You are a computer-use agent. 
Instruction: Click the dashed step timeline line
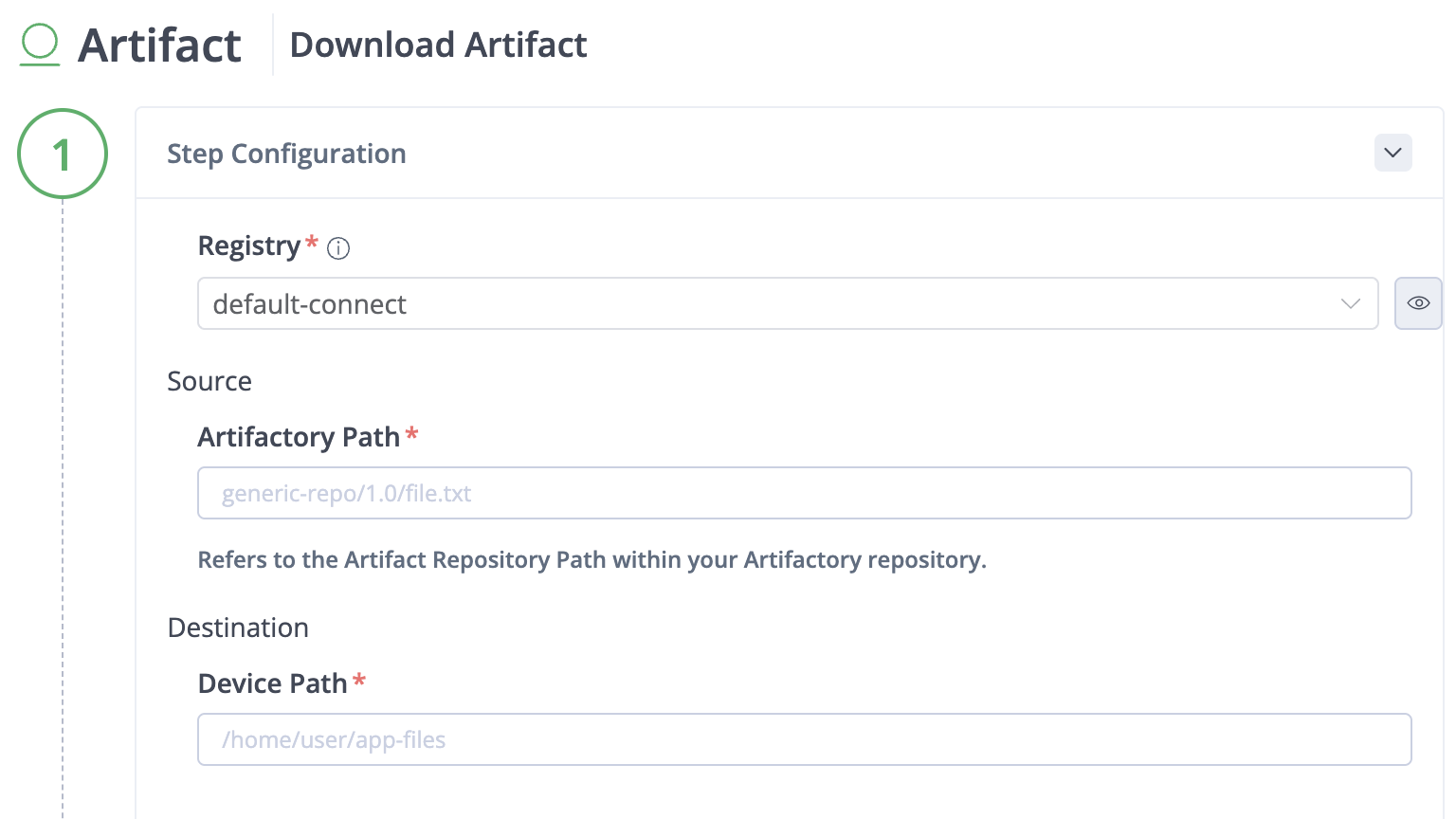point(63,509)
